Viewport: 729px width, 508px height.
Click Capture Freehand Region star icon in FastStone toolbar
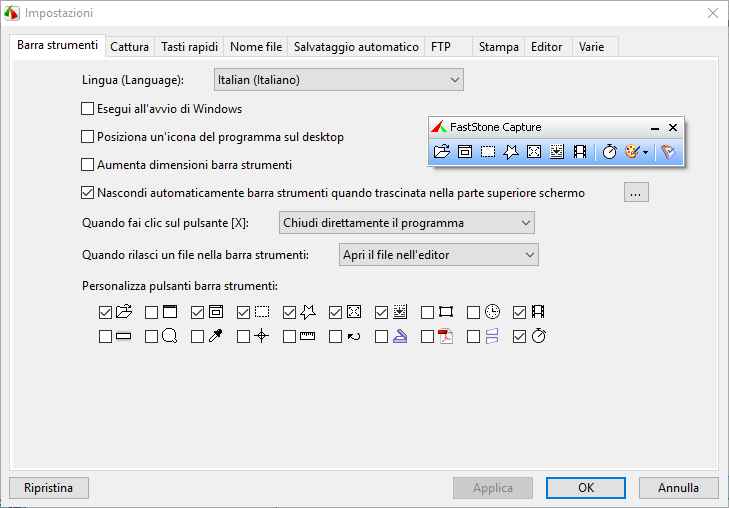tap(510, 152)
